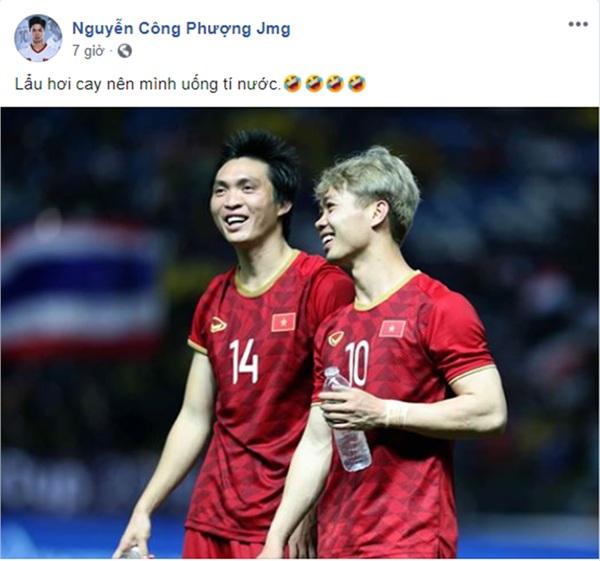Open the three-dot post options menu

578,24
